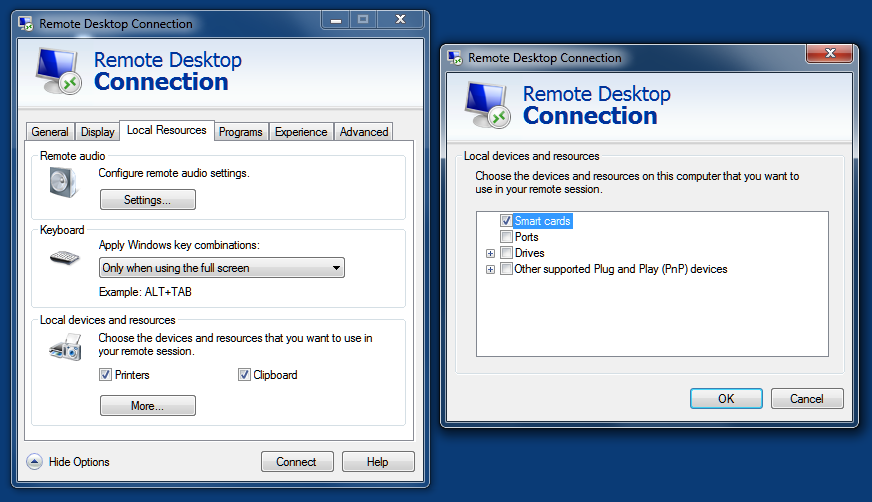872x502 pixels.
Task: Open the Windows key combinations dropdown
Action: [x=222, y=268]
